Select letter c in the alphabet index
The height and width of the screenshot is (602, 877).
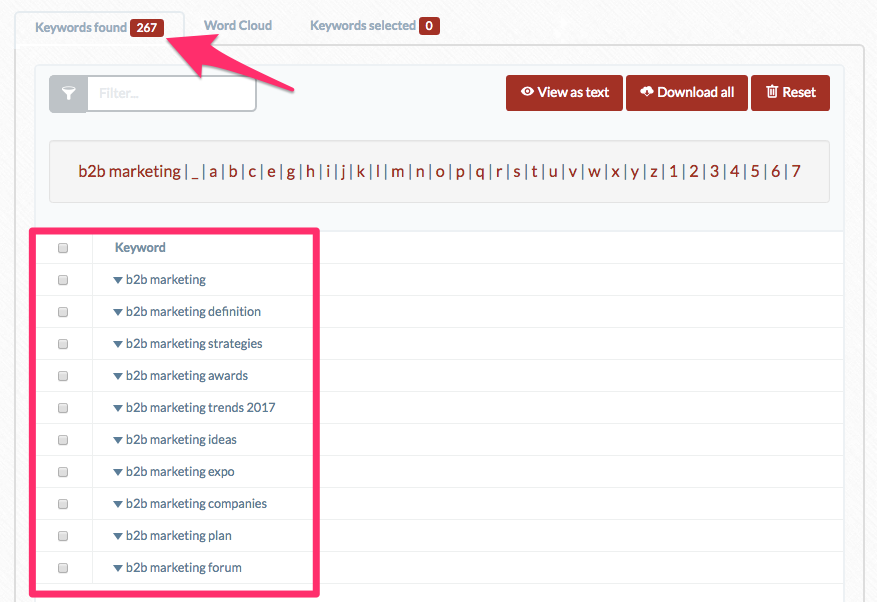[252, 172]
